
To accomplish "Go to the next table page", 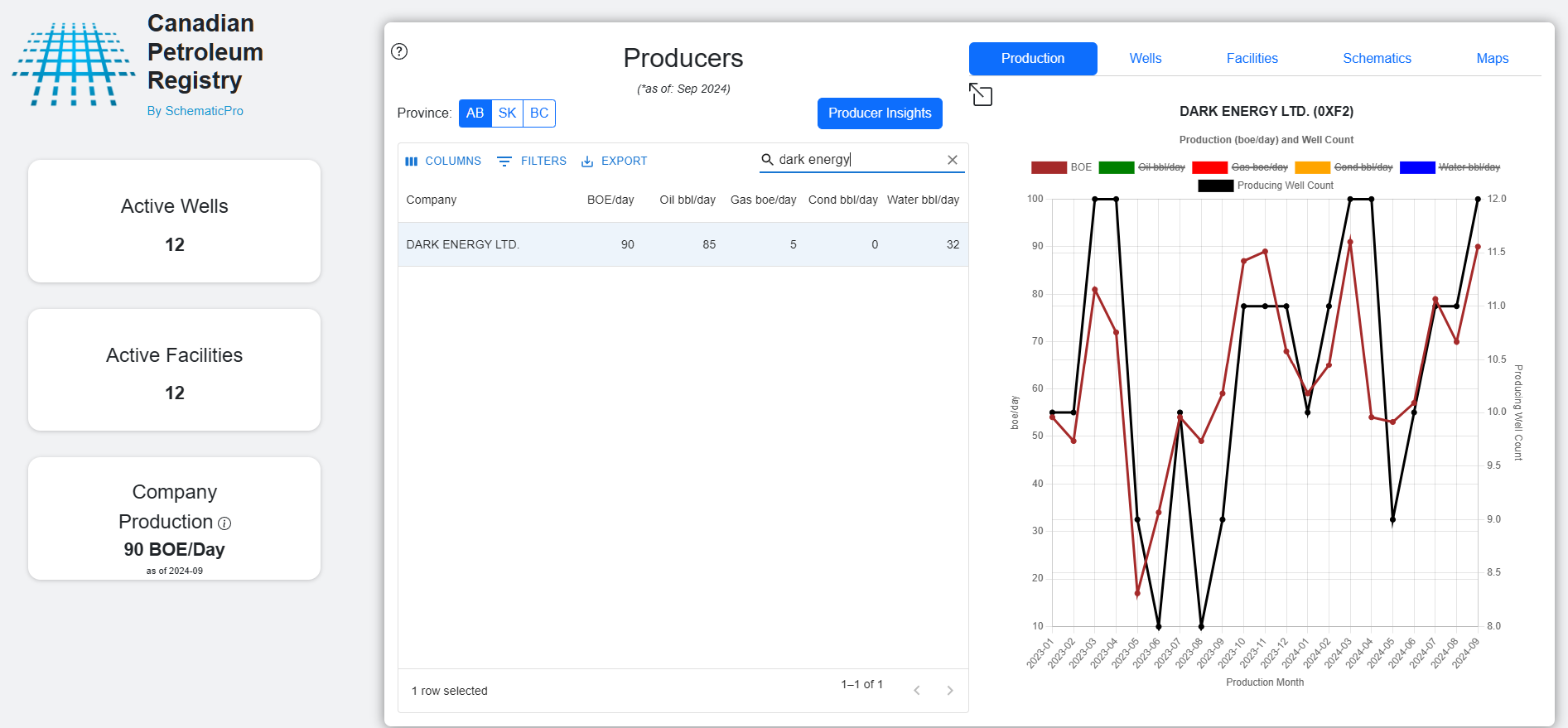I will [950, 691].
